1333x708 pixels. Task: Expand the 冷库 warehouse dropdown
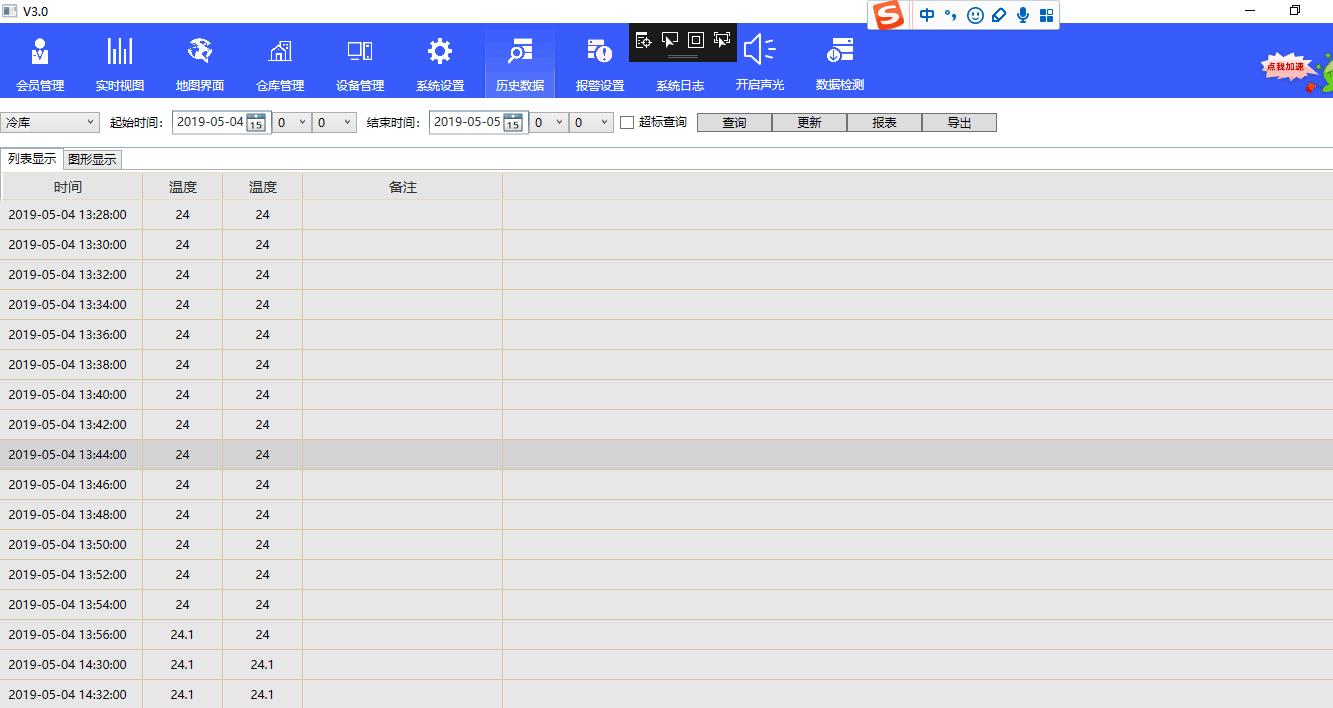click(x=49, y=122)
